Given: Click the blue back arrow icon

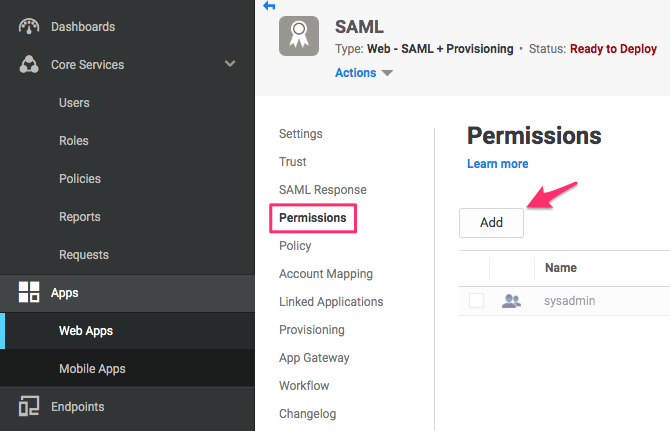Looking at the screenshot, I should (268, 6).
